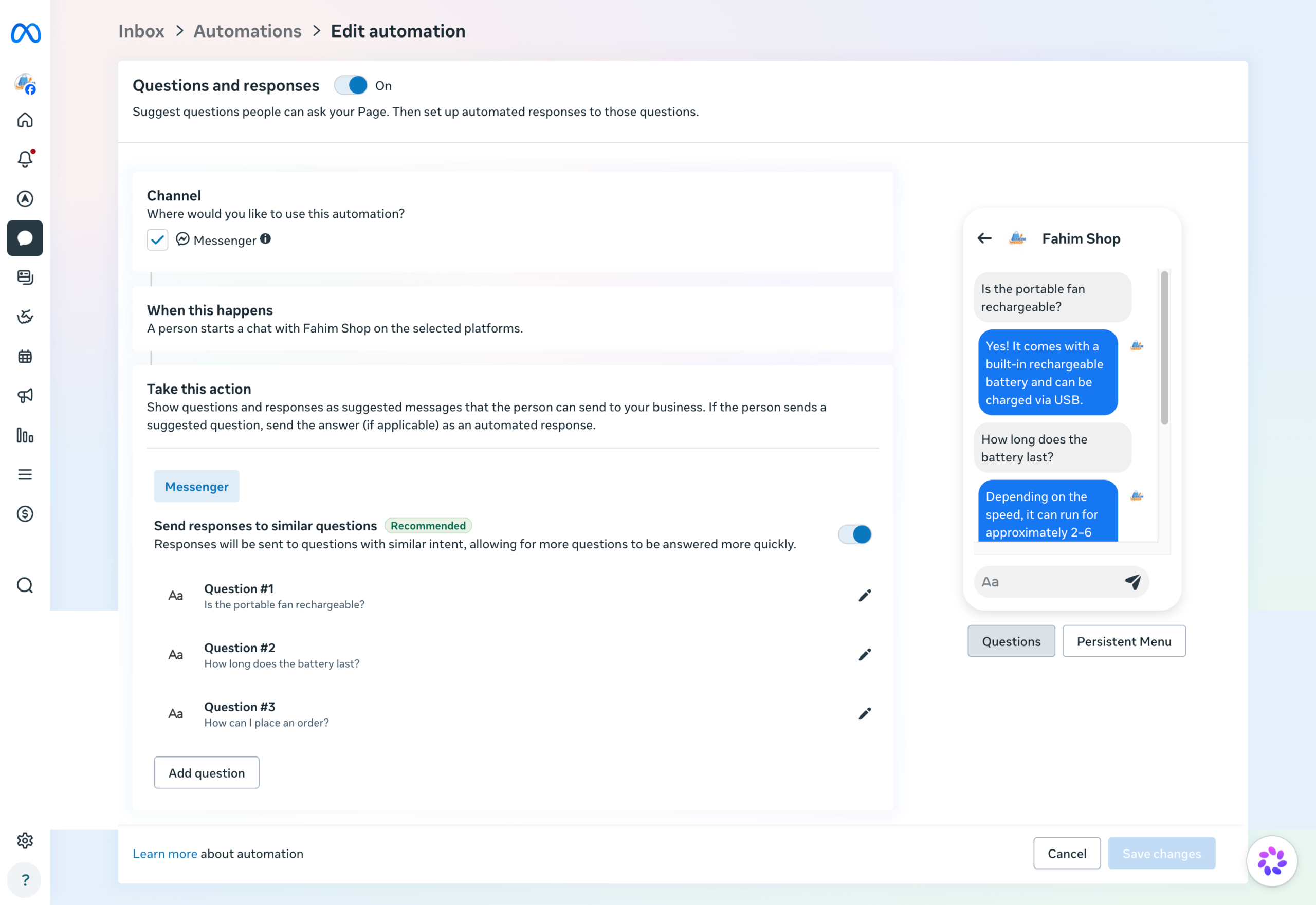The height and width of the screenshot is (905, 1316).
Task: Click the 'Depending on the speed' reply bubble
Action: pos(1048,511)
